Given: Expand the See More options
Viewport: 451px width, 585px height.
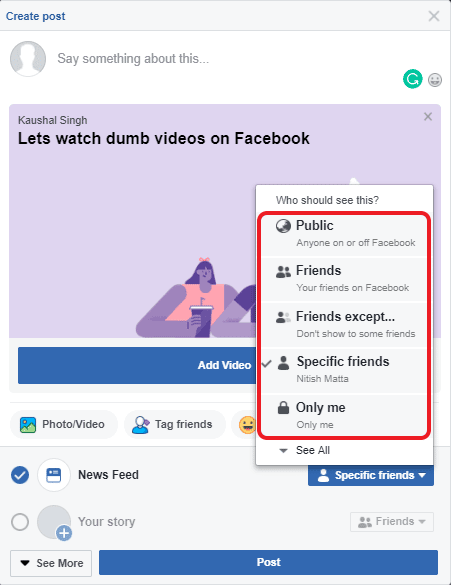Looking at the screenshot, I should pyautogui.click(x=51, y=563).
